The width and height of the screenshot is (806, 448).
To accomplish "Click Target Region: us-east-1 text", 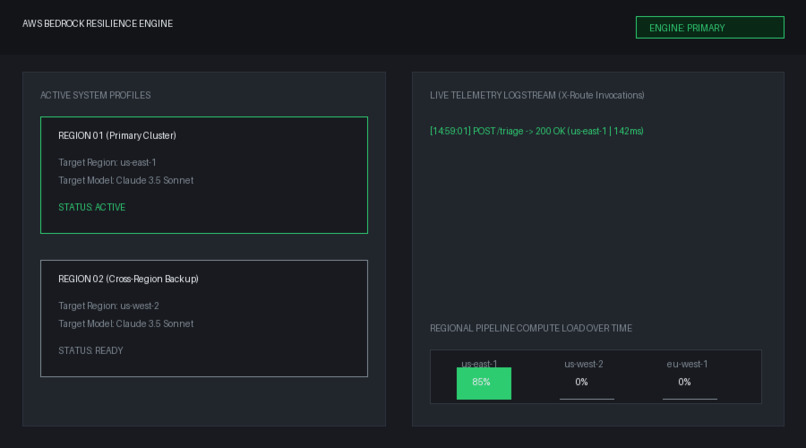I will coord(107,162).
